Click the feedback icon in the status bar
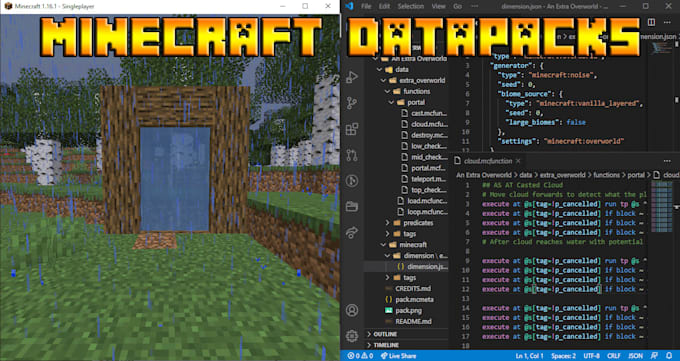The width and height of the screenshot is (680, 361). (654, 356)
